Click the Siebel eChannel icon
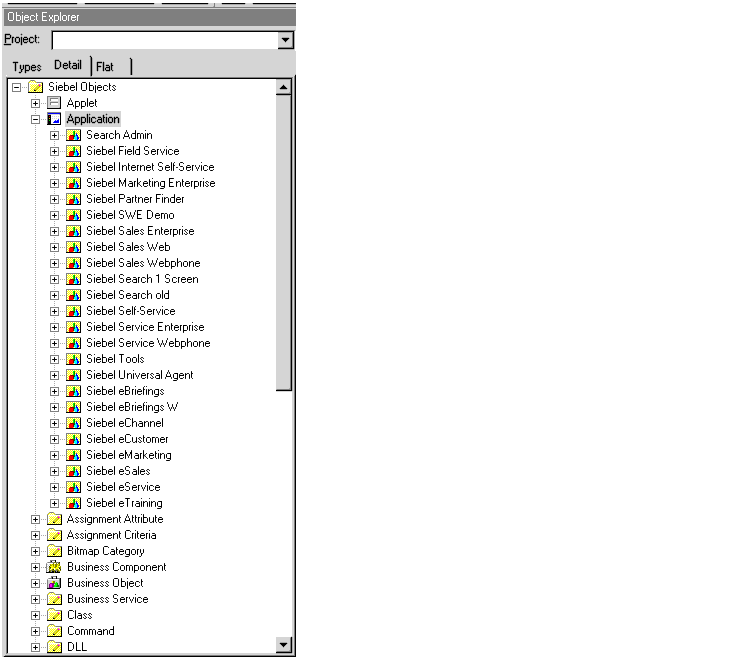750x657 pixels. (x=73, y=423)
